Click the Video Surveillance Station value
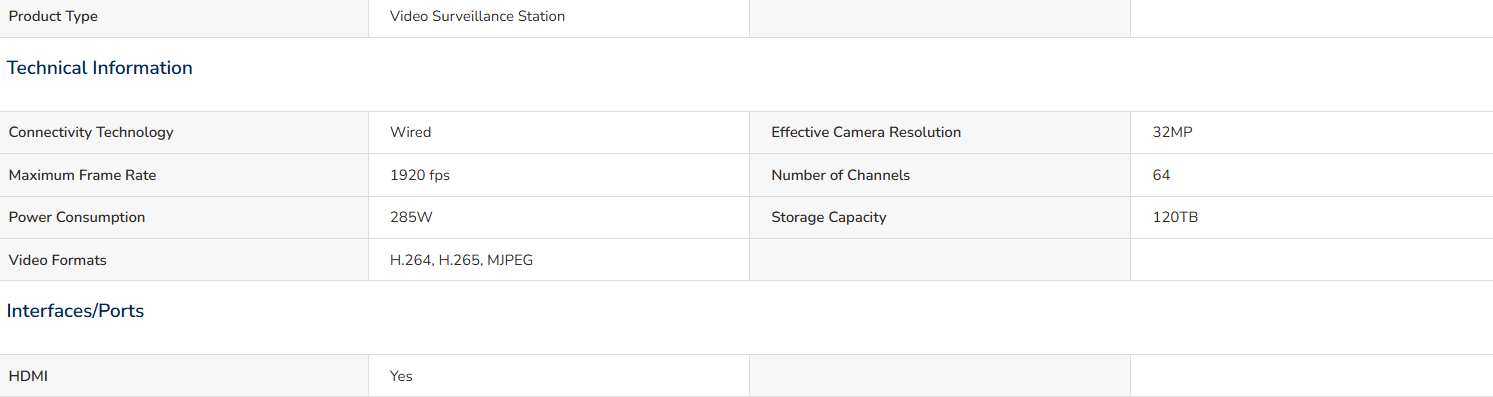This screenshot has height=397, width=1493. tap(477, 16)
